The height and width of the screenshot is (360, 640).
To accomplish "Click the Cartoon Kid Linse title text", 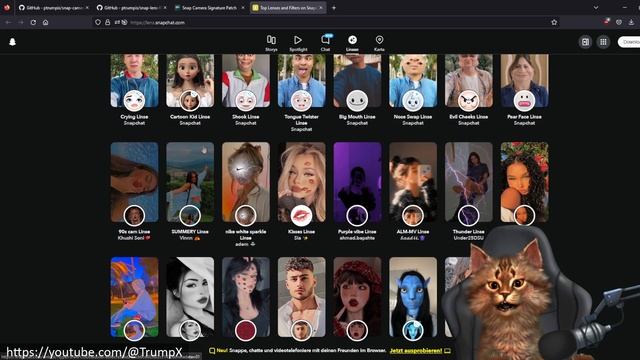I will [x=190, y=117].
